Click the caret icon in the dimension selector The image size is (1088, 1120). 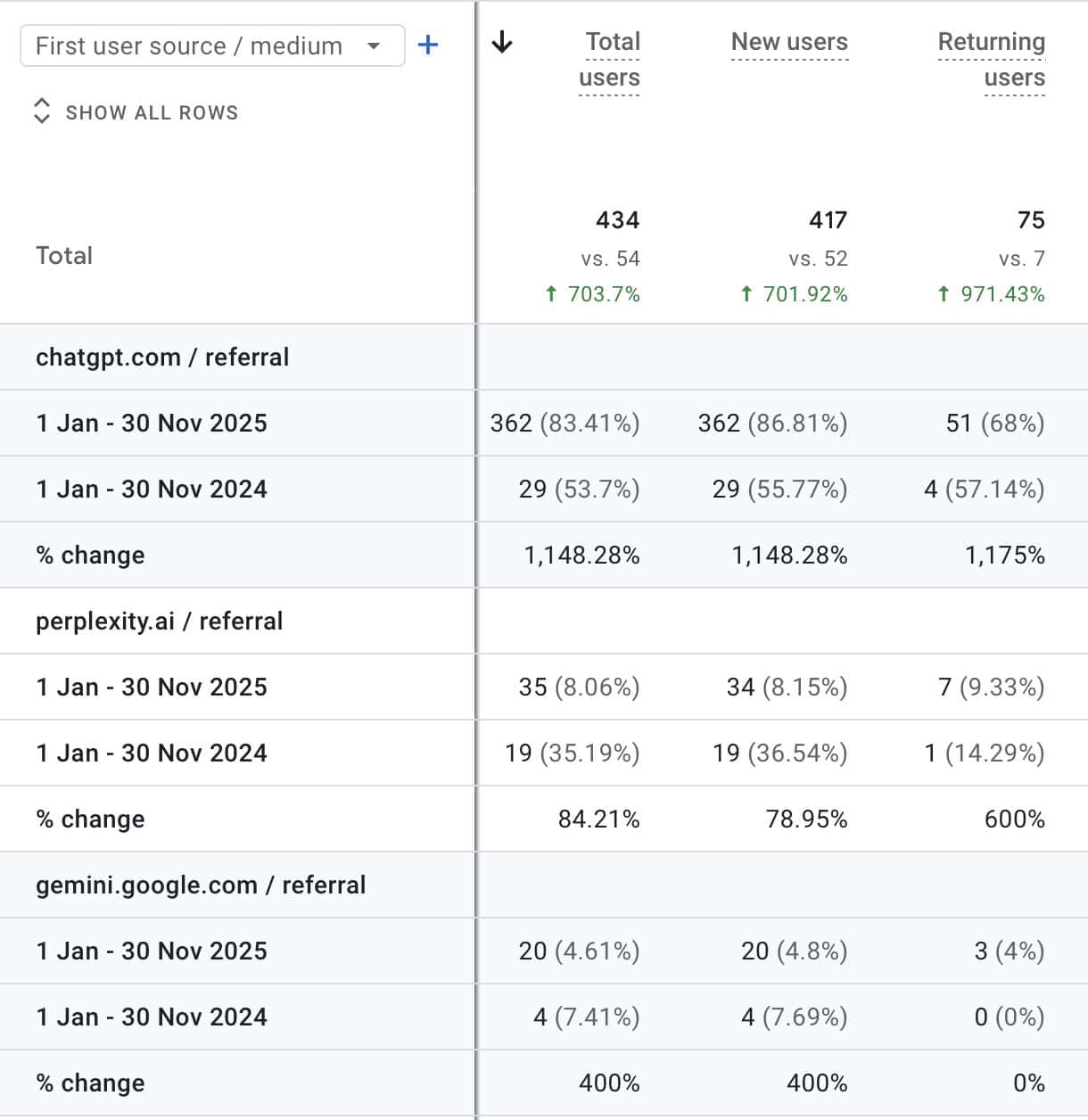click(x=375, y=45)
